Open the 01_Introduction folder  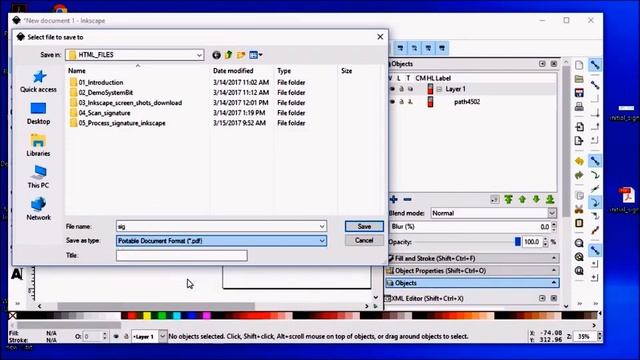tap(101, 82)
